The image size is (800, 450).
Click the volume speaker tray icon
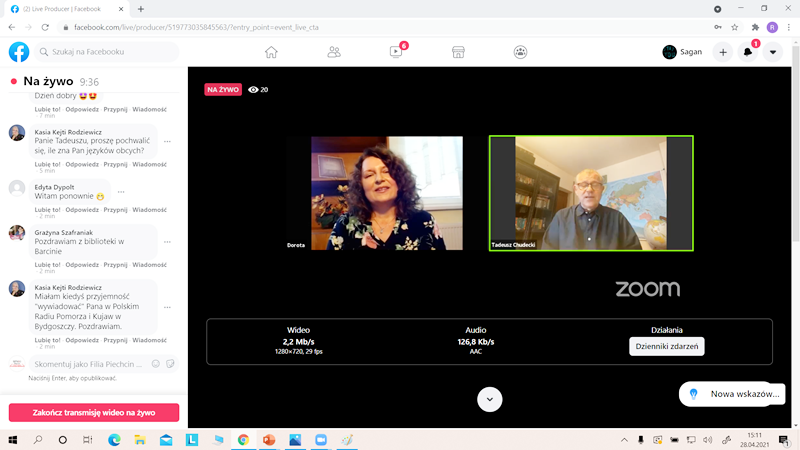pyautogui.click(x=708, y=440)
